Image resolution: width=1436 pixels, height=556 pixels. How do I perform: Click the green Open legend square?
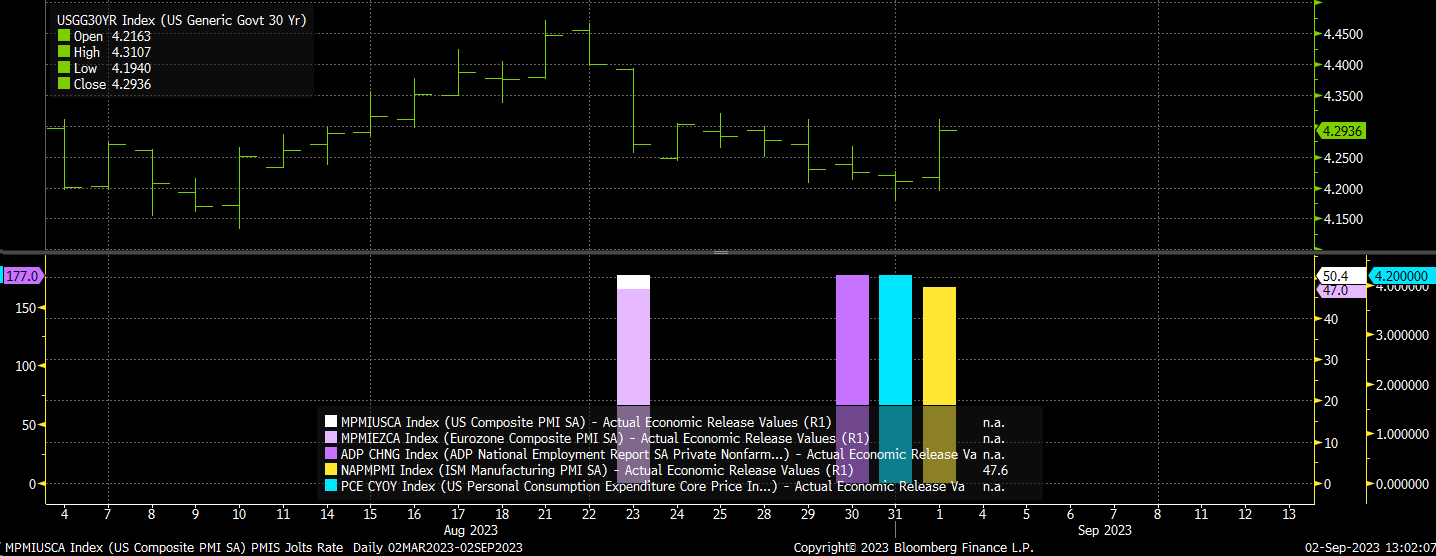pos(64,36)
